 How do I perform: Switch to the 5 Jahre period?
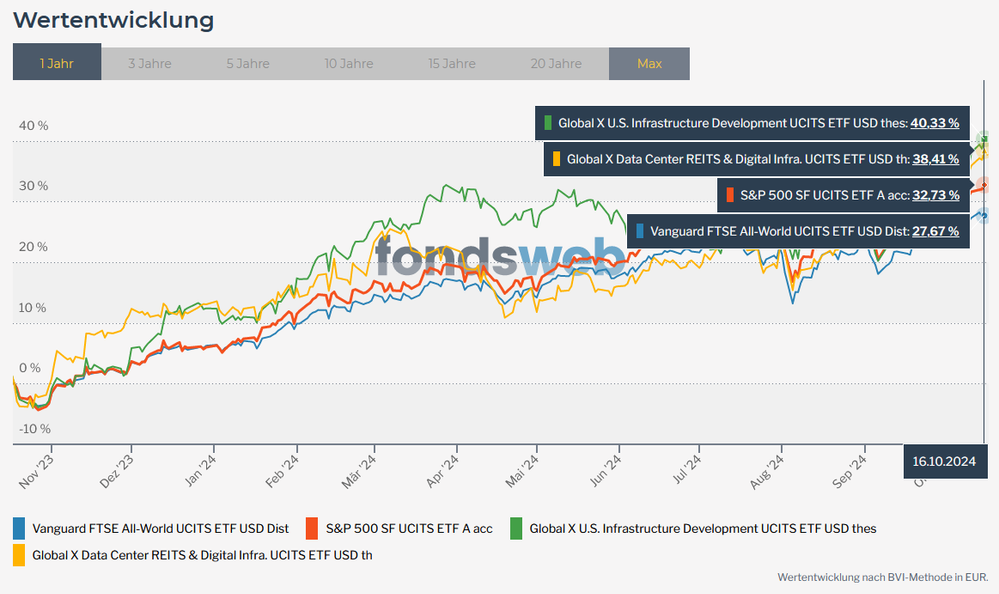point(248,64)
